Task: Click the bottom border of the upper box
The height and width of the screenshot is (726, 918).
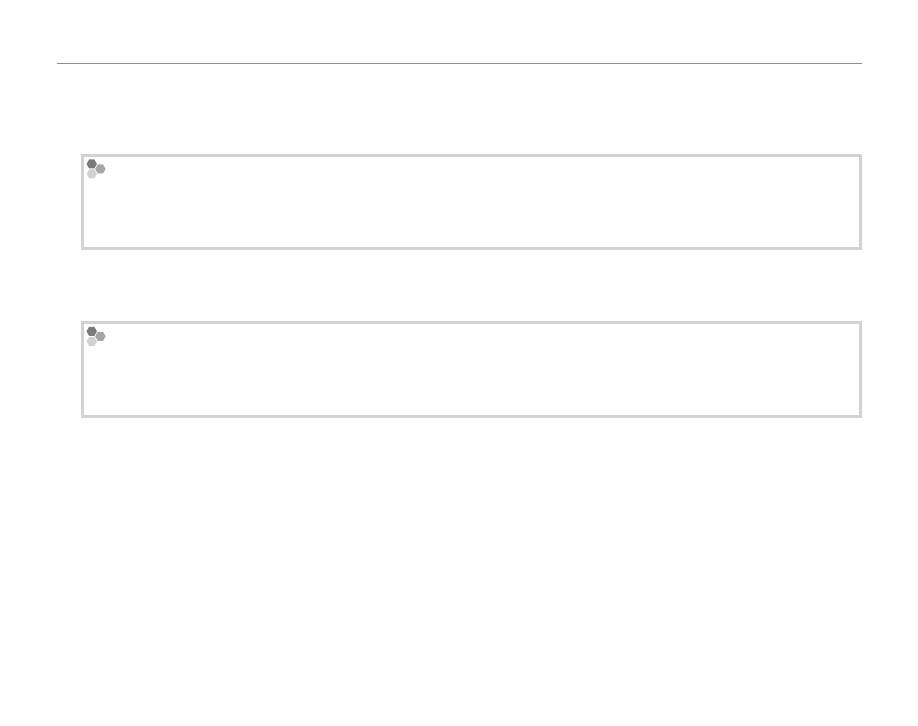Action: [x=470, y=247]
